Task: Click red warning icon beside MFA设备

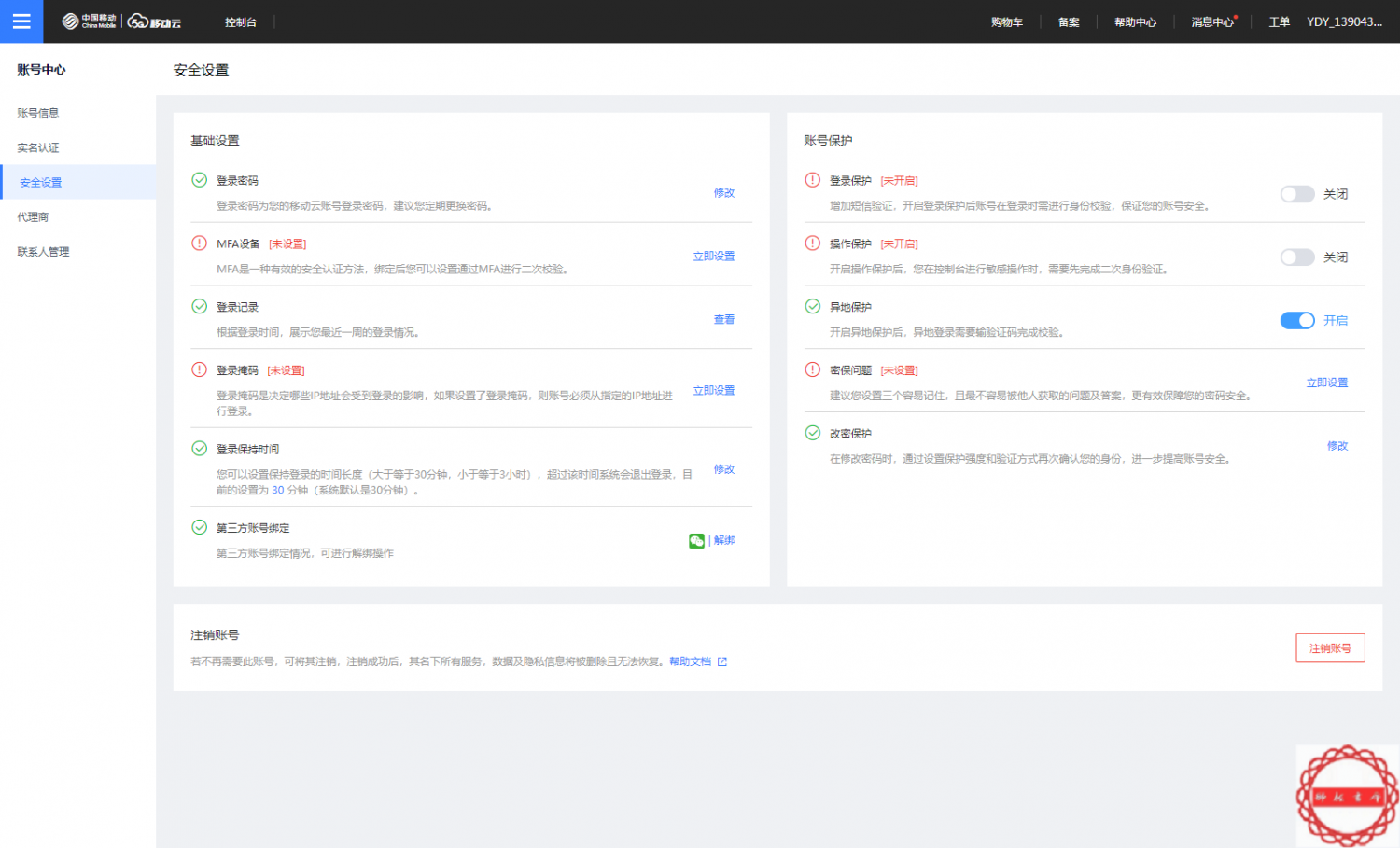Action: [199, 243]
